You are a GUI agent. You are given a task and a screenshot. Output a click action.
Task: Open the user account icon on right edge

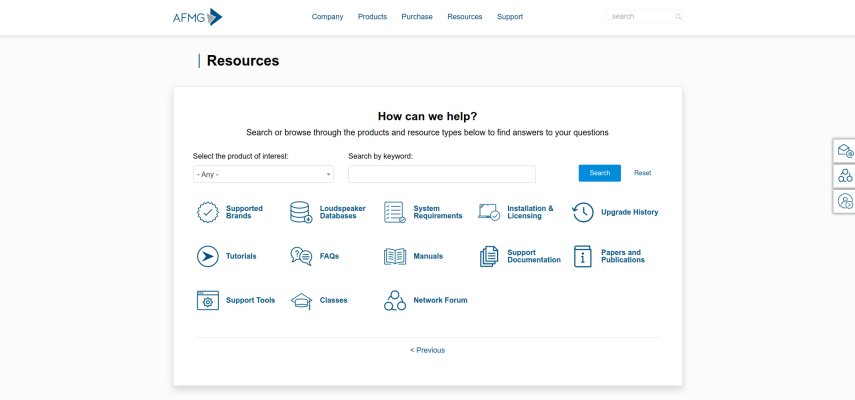coord(845,201)
